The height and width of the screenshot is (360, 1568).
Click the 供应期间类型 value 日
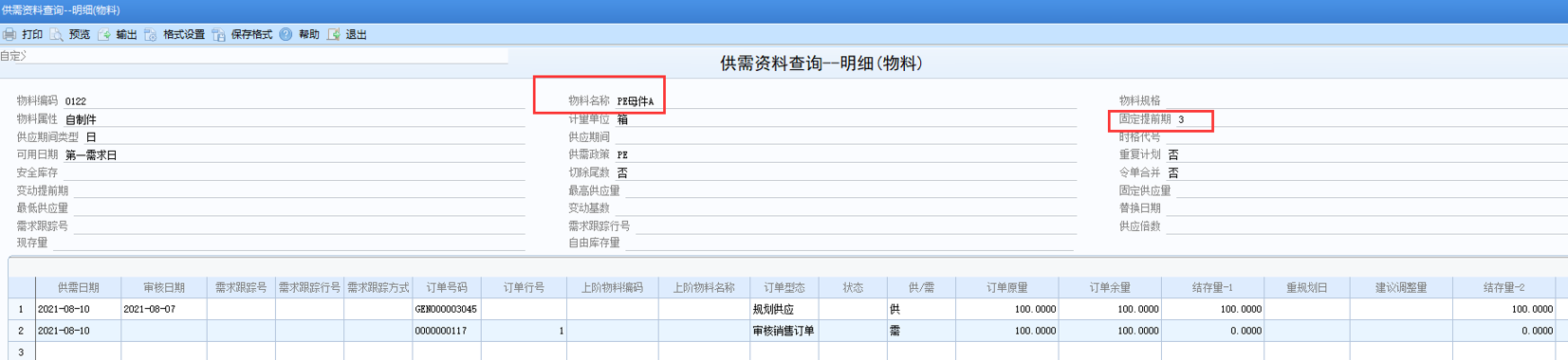pyautogui.click(x=91, y=137)
